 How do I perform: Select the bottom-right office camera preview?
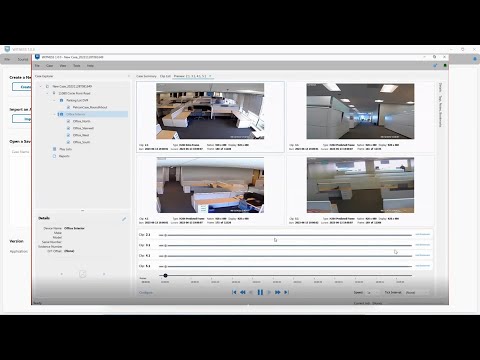pyautogui.click(x=360, y=185)
